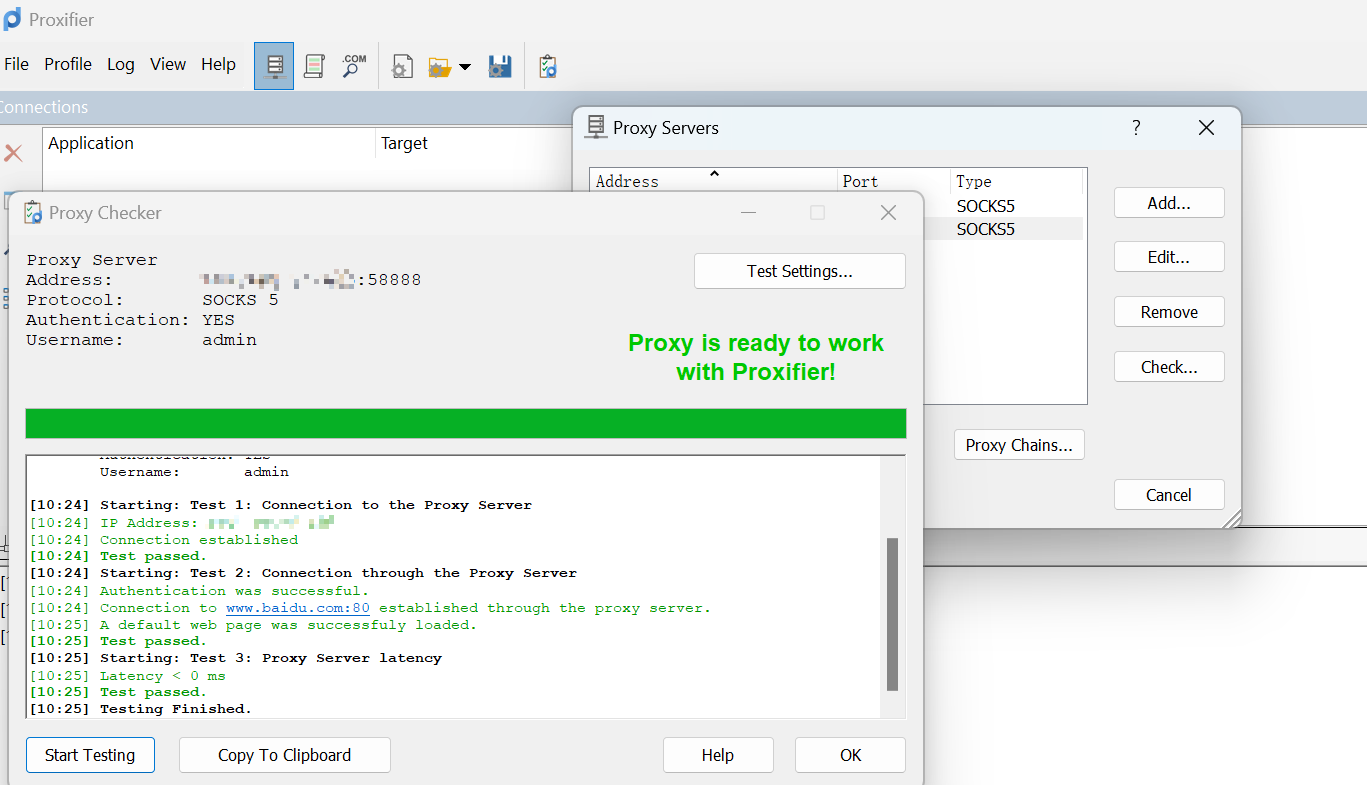
Task: Click OK in Proxy Checker
Action: [x=851, y=755]
